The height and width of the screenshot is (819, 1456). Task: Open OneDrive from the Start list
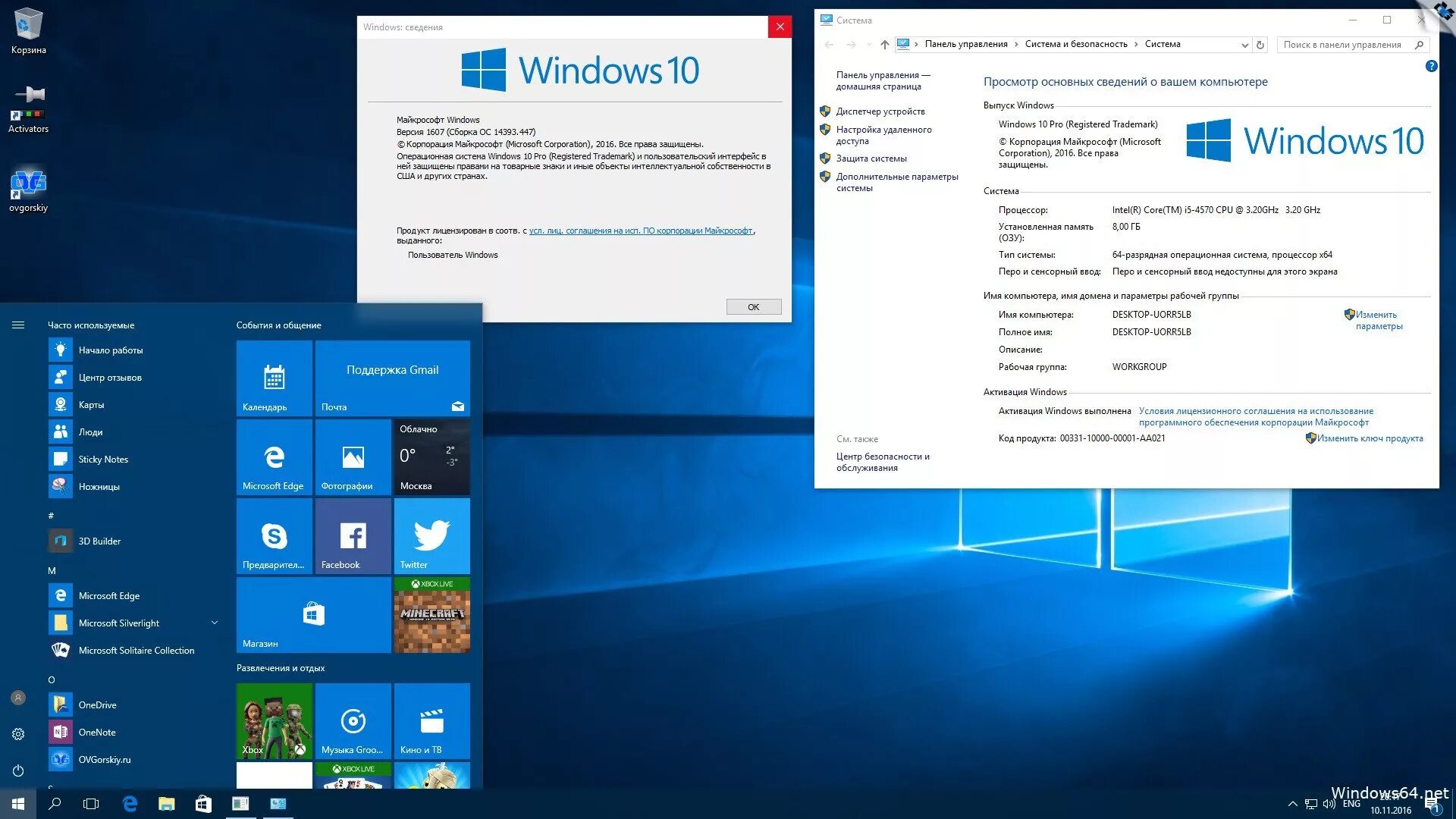coord(133,705)
